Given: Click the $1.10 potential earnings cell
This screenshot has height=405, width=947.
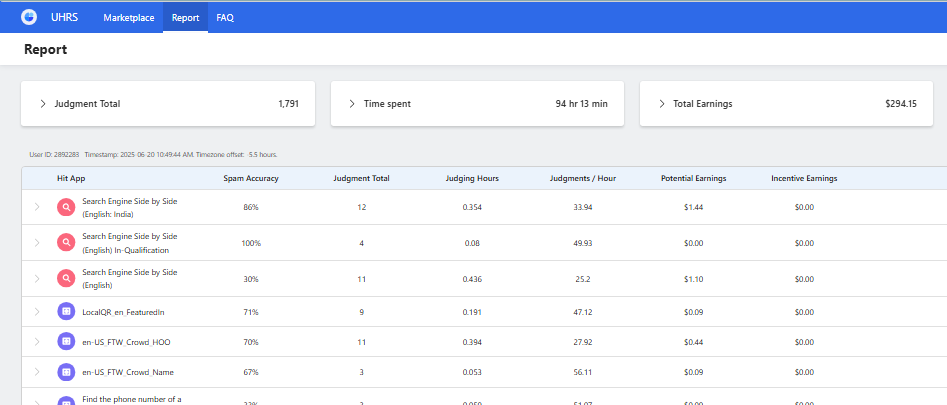Looking at the screenshot, I should tap(693, 279).
